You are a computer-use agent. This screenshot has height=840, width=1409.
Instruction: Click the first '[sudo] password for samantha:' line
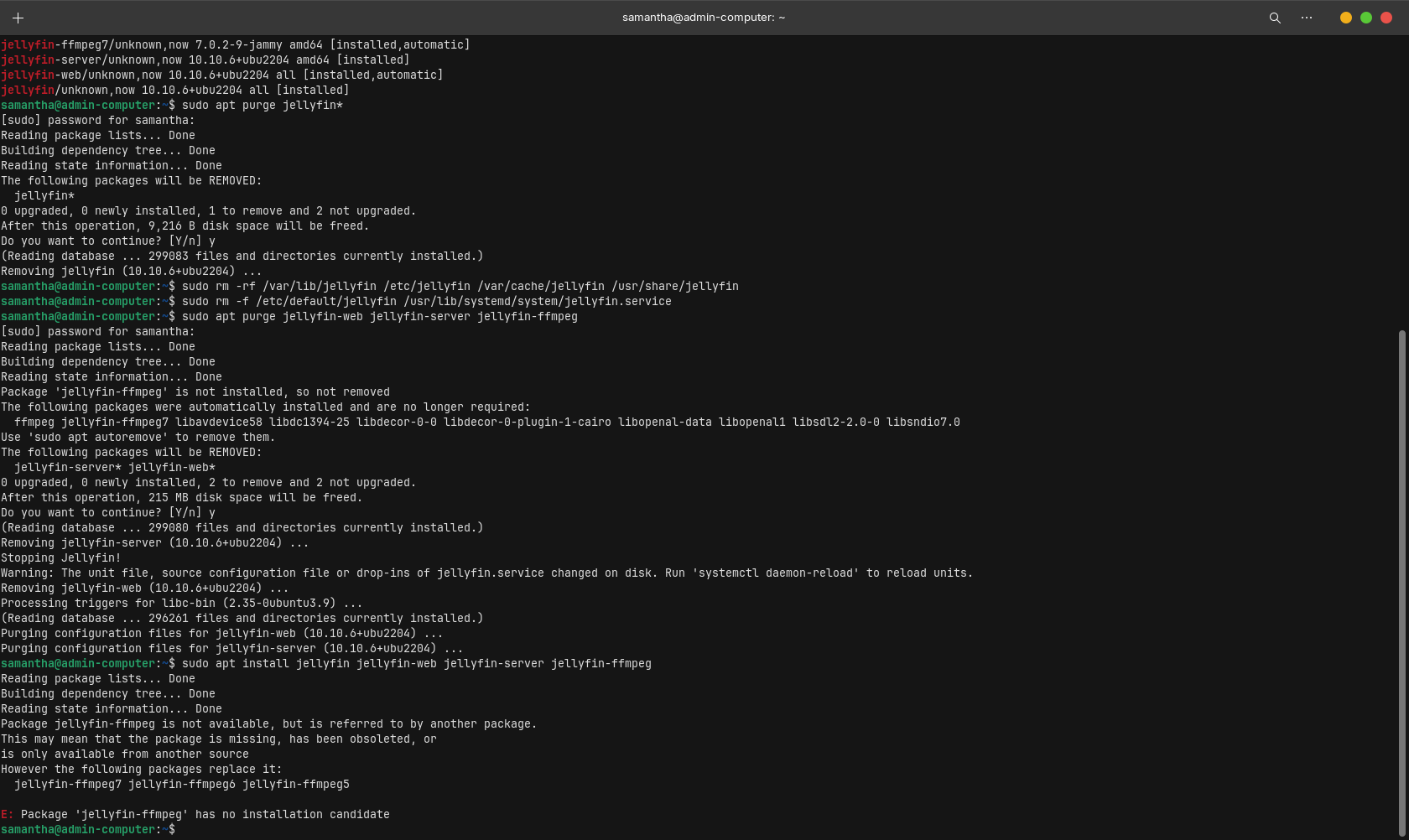point(97,121)
